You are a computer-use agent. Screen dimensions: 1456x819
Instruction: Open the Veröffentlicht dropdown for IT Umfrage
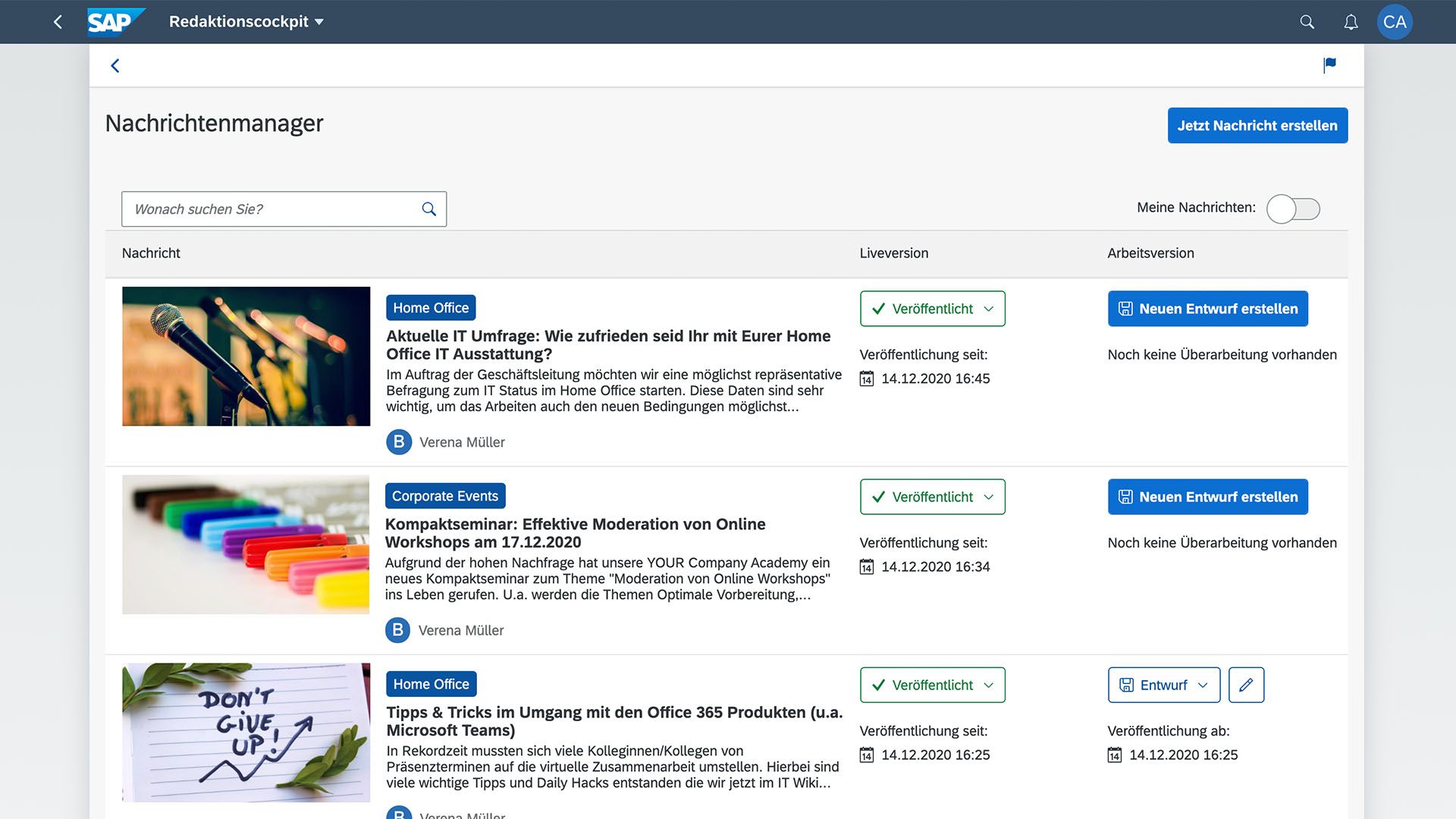tap(932, 309)
